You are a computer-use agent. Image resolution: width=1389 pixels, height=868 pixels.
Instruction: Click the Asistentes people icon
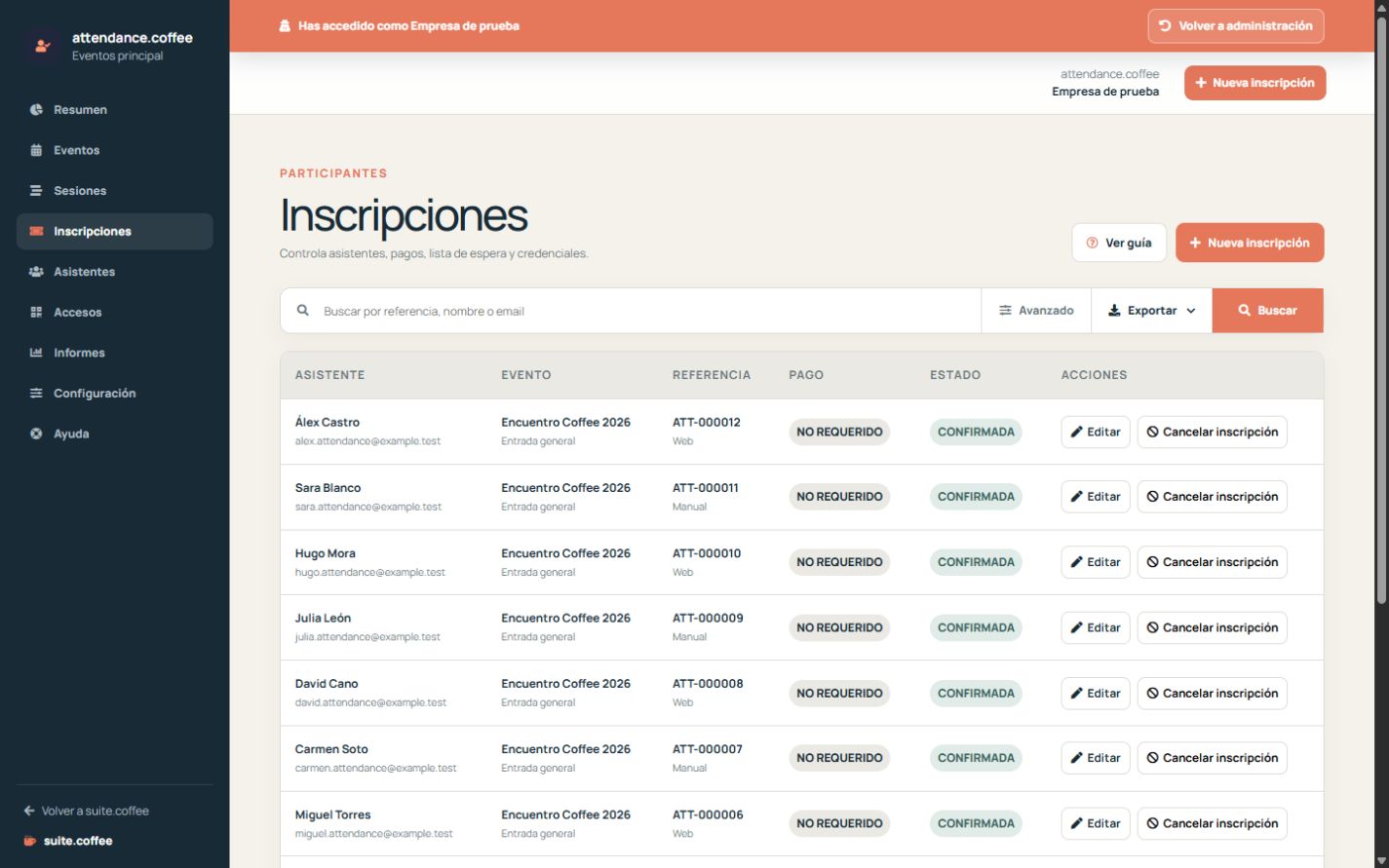tap(36, 272)
